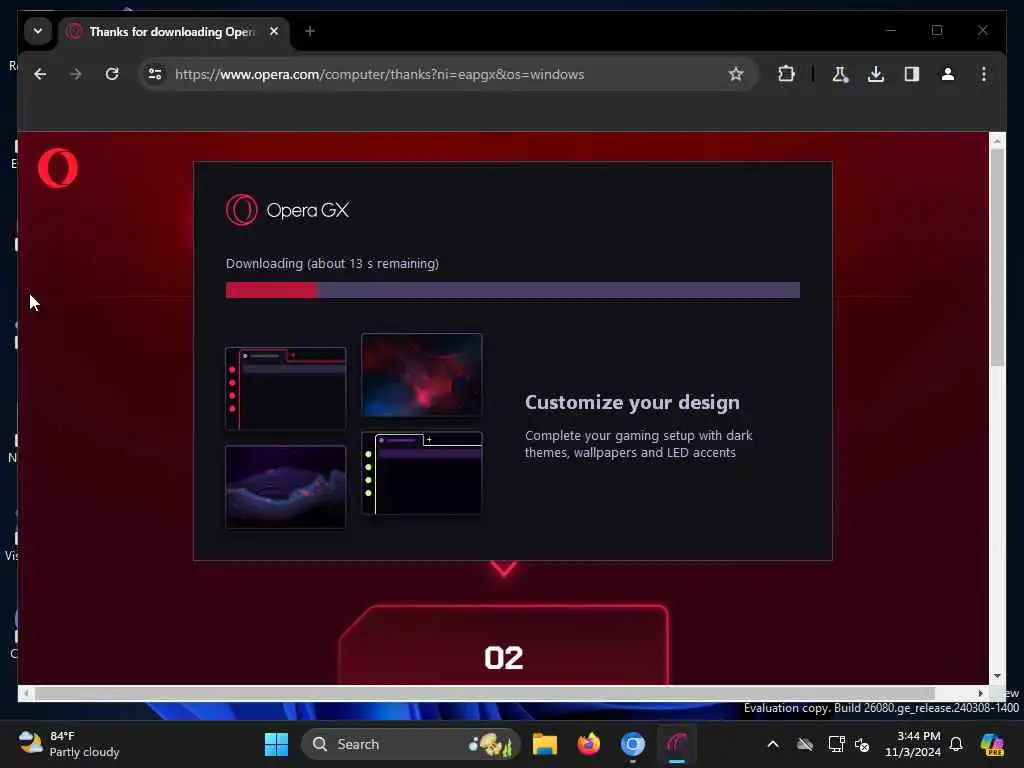
Task: Click the Opera GX logo in panel
Action: click(x=287, y=210)
